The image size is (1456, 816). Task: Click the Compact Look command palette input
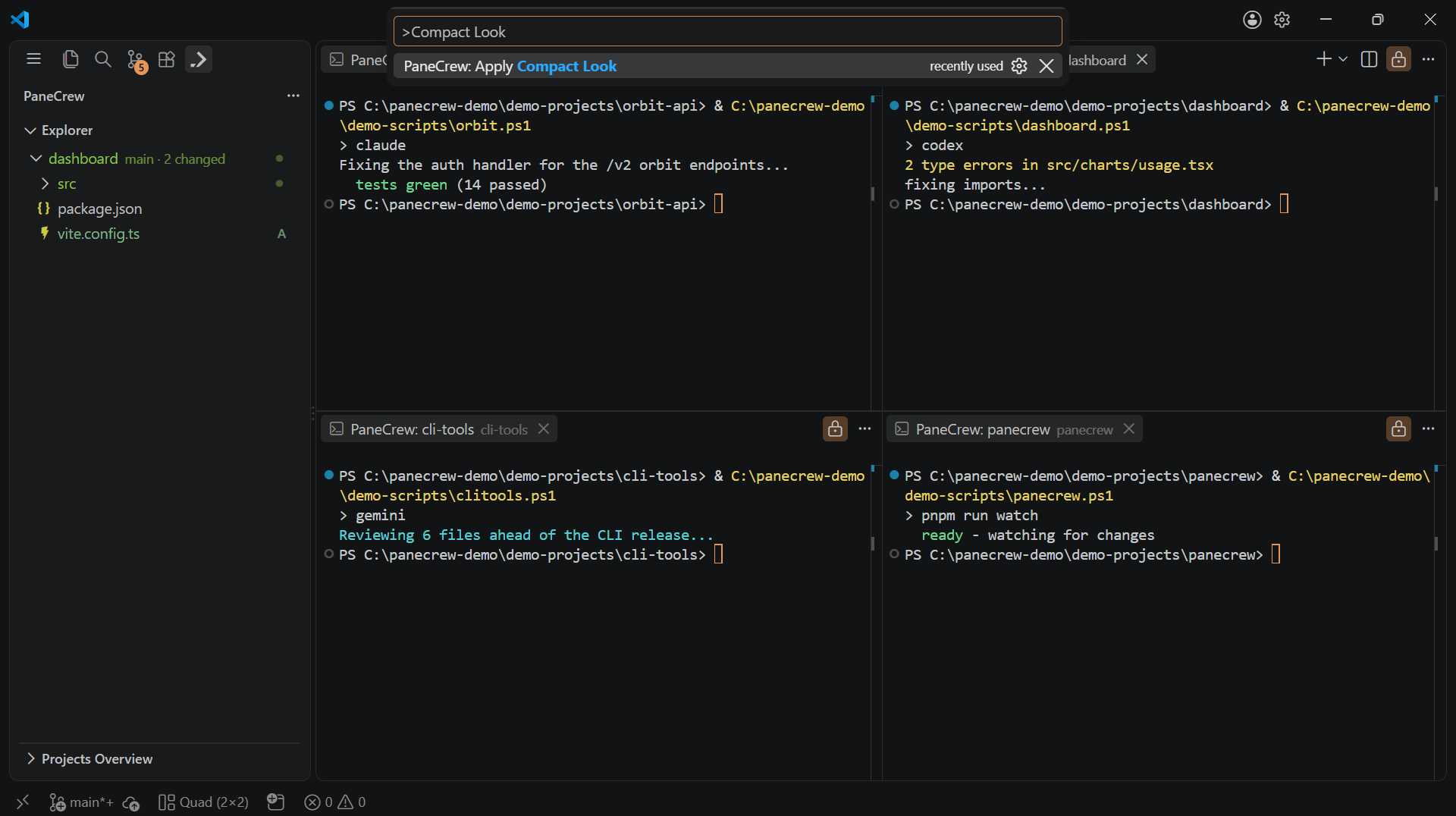point(727,32)
